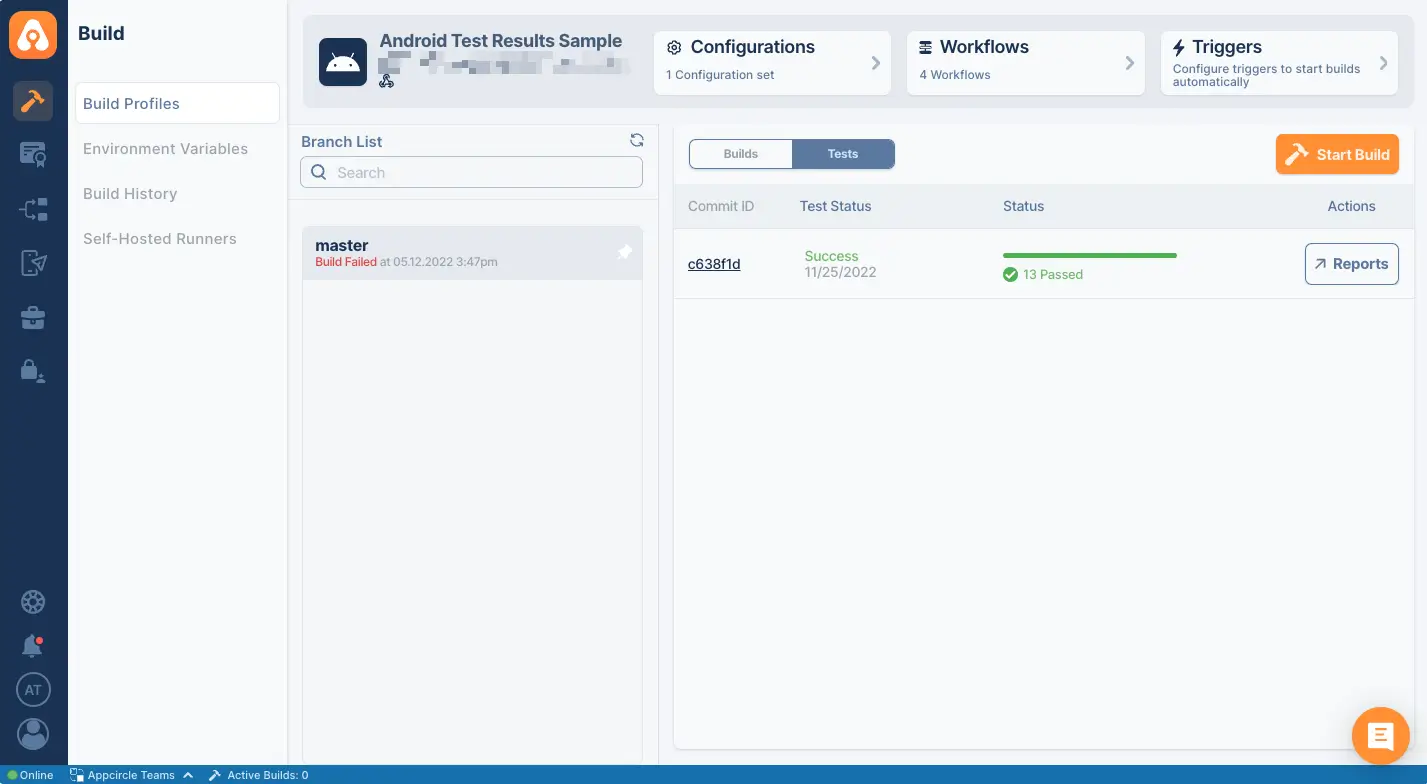Click the Android profile icon

tap(343, 62)
